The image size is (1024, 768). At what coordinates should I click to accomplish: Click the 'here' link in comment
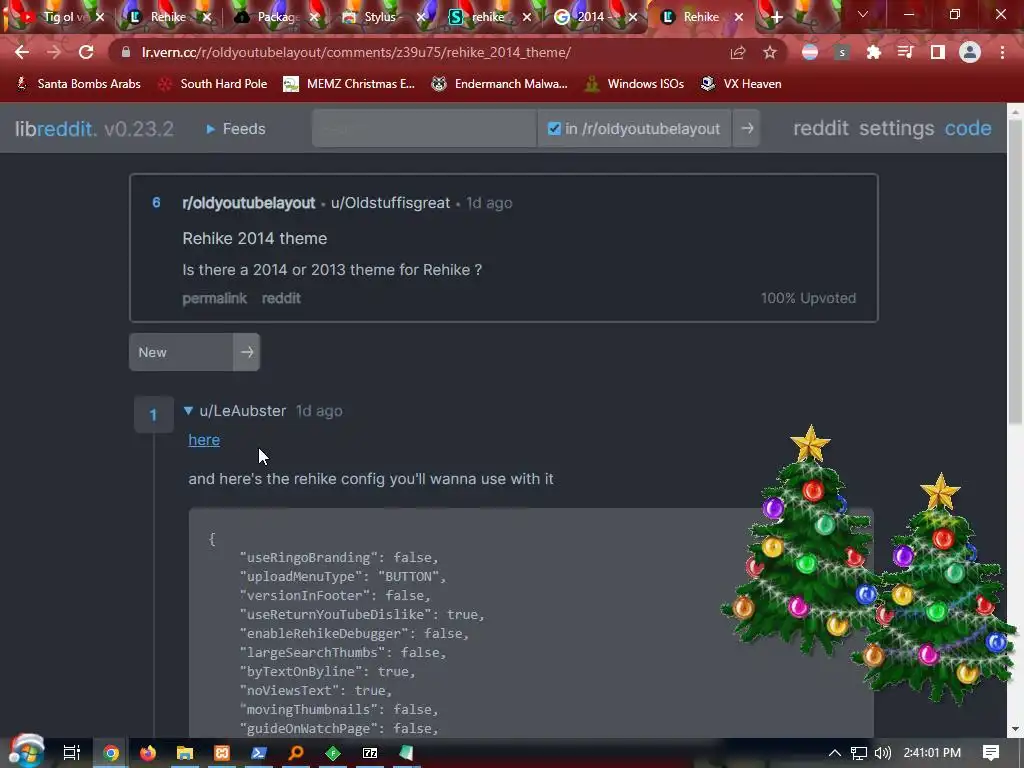(x=204, y=440)
